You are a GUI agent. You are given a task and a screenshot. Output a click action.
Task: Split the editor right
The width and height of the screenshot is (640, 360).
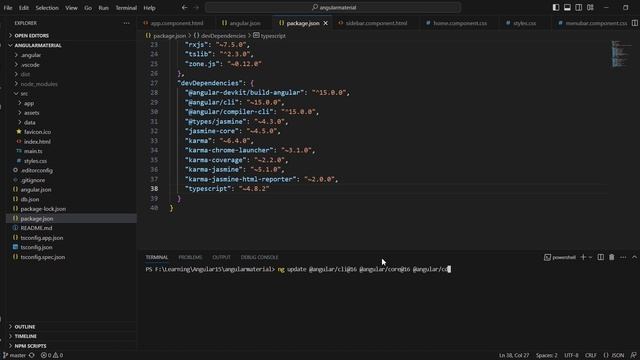click(635, 23)
